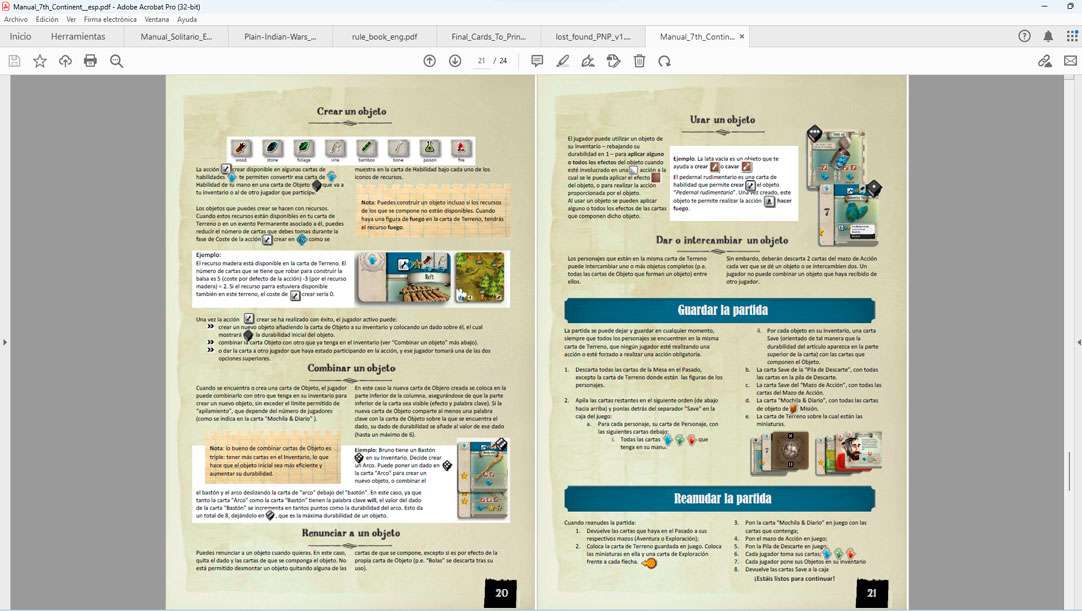Delete using the trash icon

pyautogui.click(x=639, y=61)
